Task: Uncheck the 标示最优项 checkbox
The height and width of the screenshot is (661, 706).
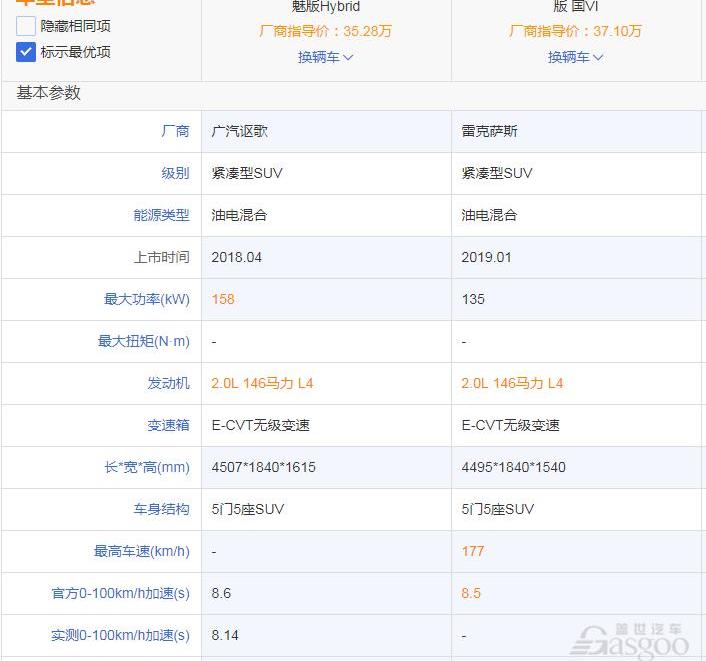Action: pos(26,52)
